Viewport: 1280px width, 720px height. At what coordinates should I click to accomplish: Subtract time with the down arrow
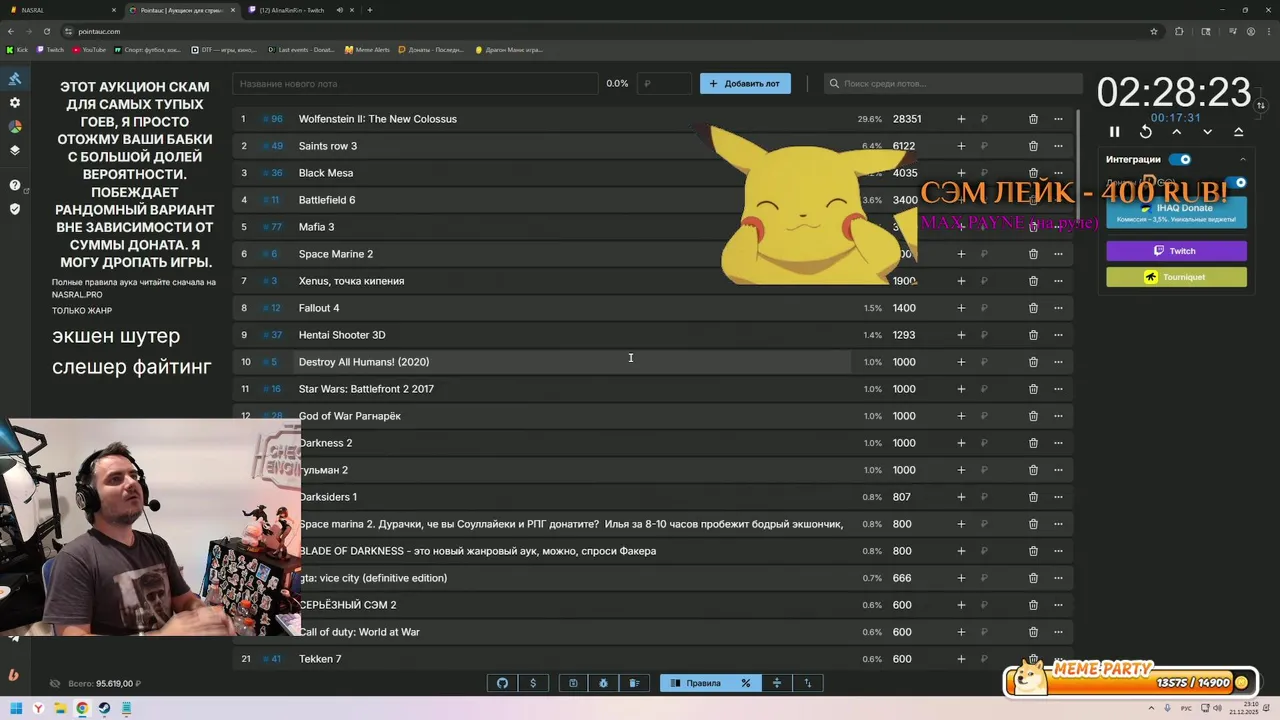pos(1207,132)
